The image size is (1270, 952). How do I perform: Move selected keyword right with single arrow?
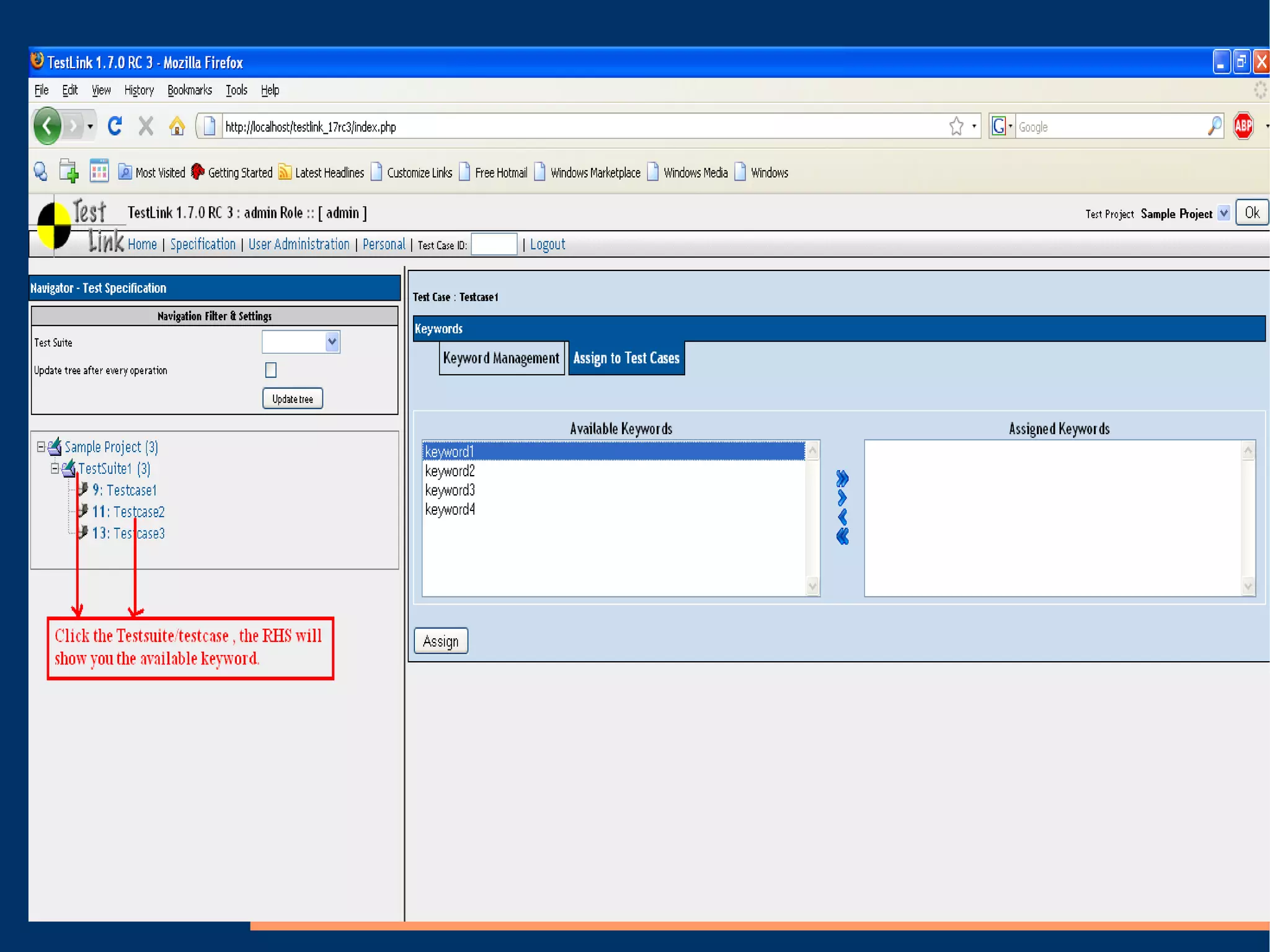click(x=842, y=497)
